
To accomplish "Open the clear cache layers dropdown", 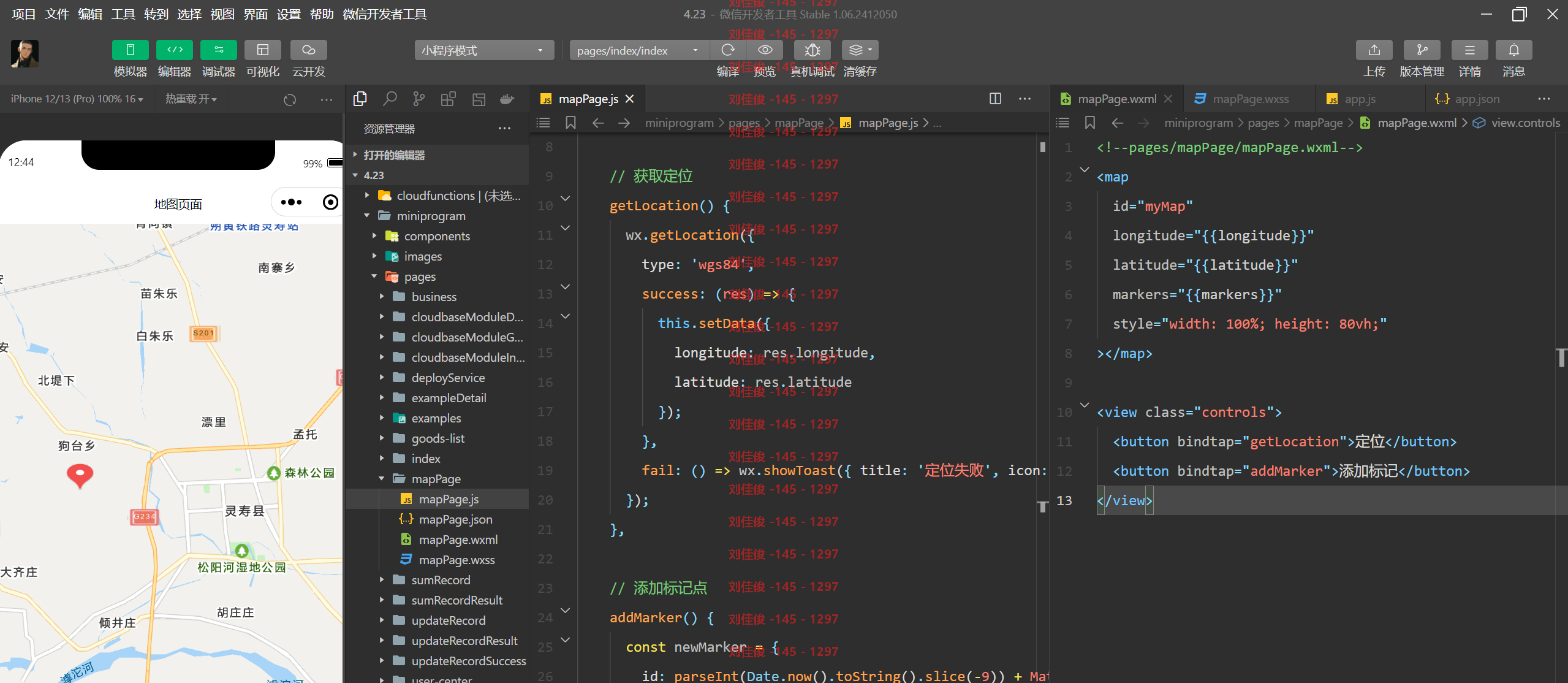I will click(860, 50).
